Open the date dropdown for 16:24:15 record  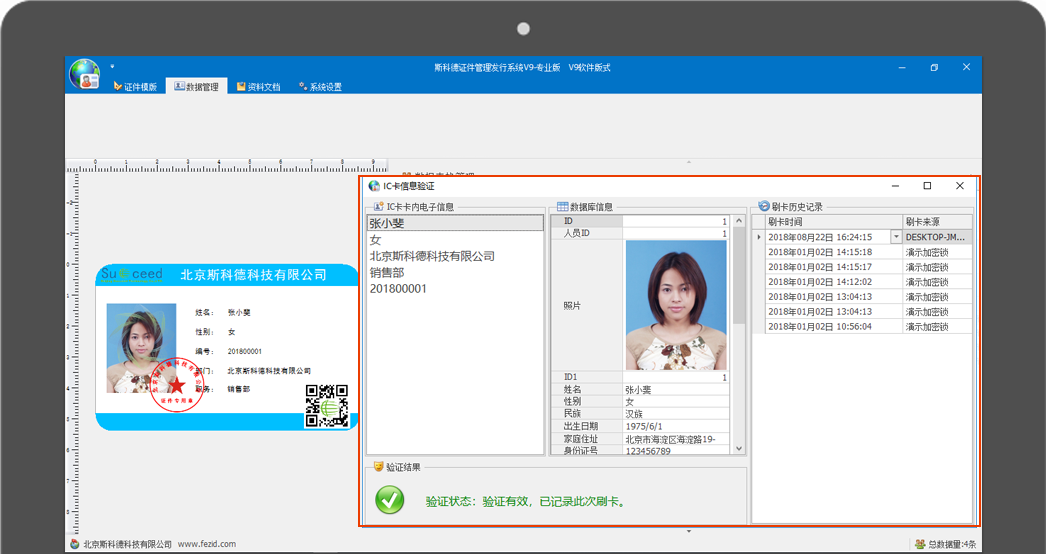[x=896, y=237]
